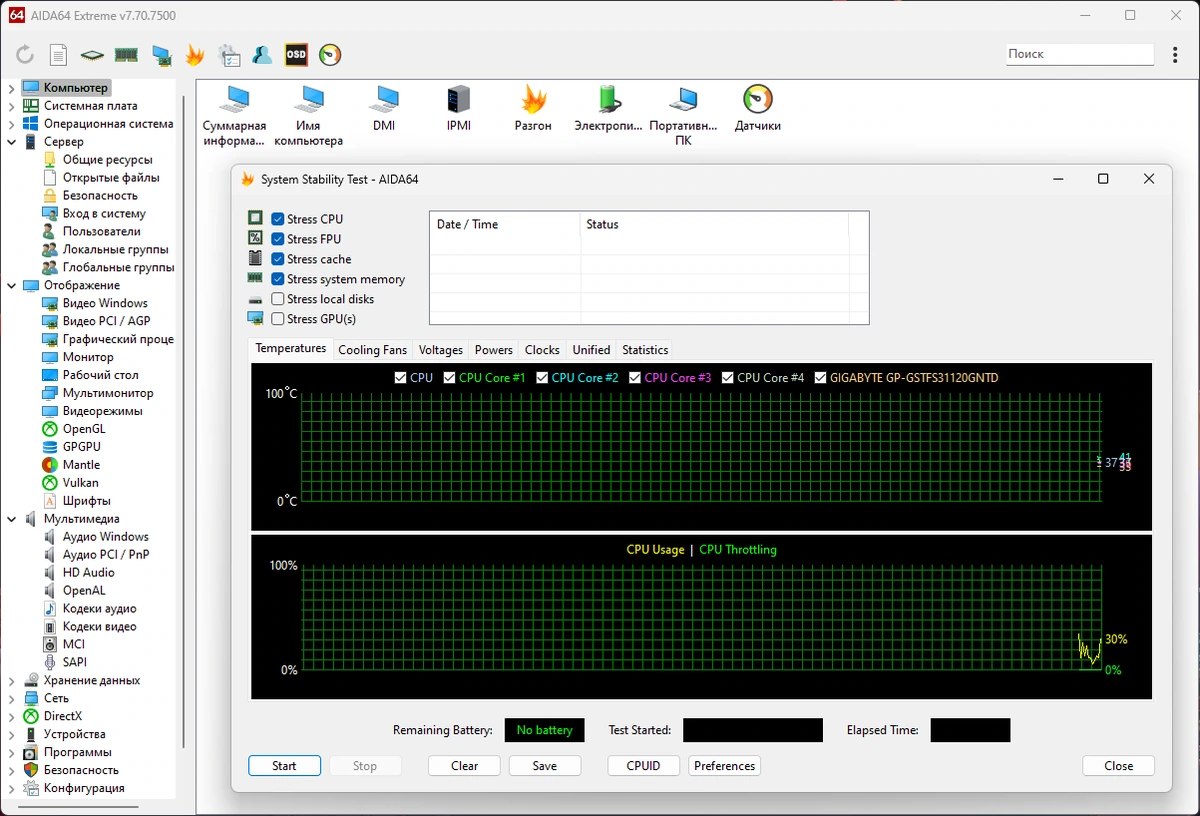Uncheck GIGABYTE GP-GSTFS31120GNTD graph checkbox
The height and width of the screenshot is (816, 1200).
[x=821, y=378]
